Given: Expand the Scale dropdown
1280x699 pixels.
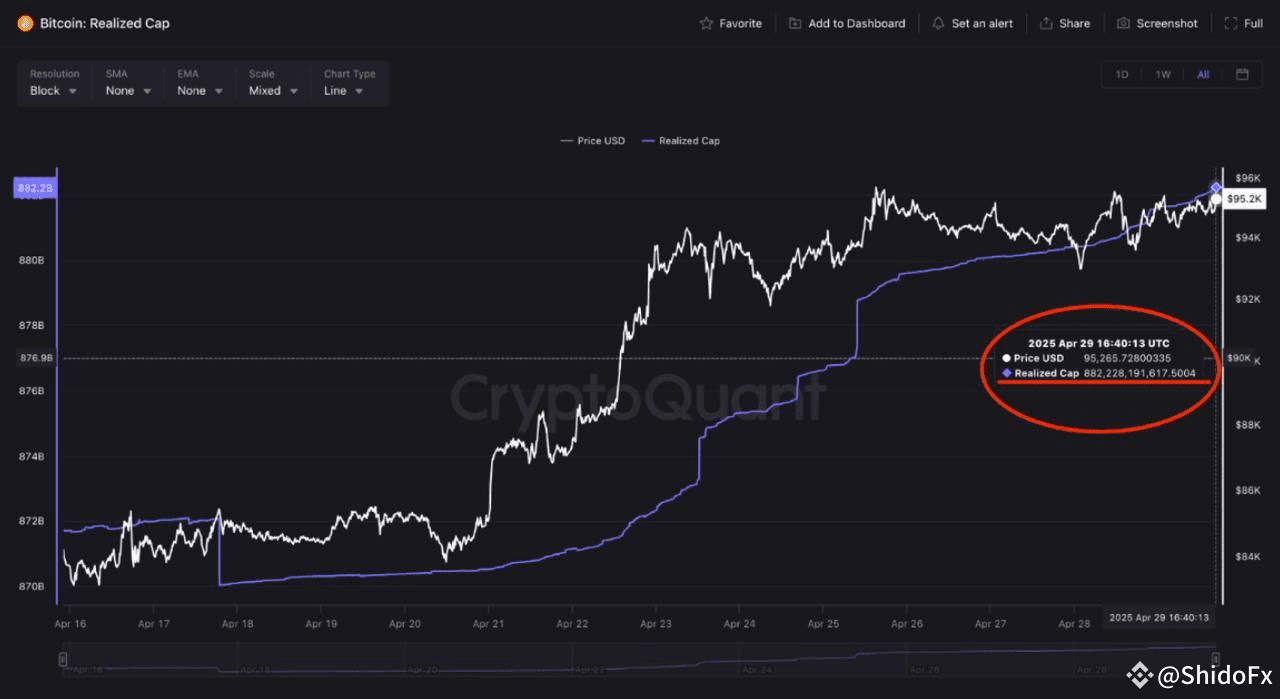Looking at the screenshot, I should 273,90.
